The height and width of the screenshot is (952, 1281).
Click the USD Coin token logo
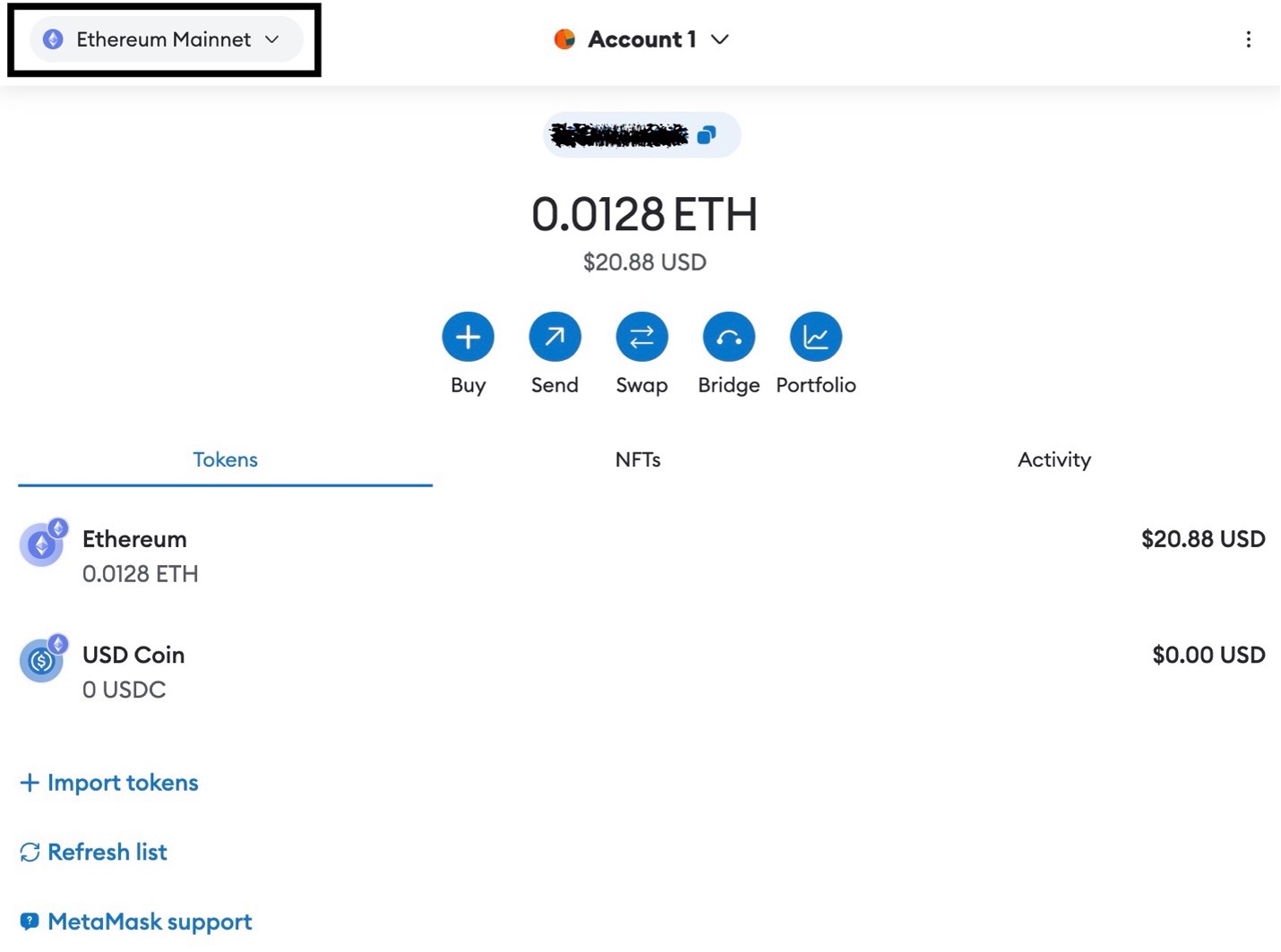point(42,660)
